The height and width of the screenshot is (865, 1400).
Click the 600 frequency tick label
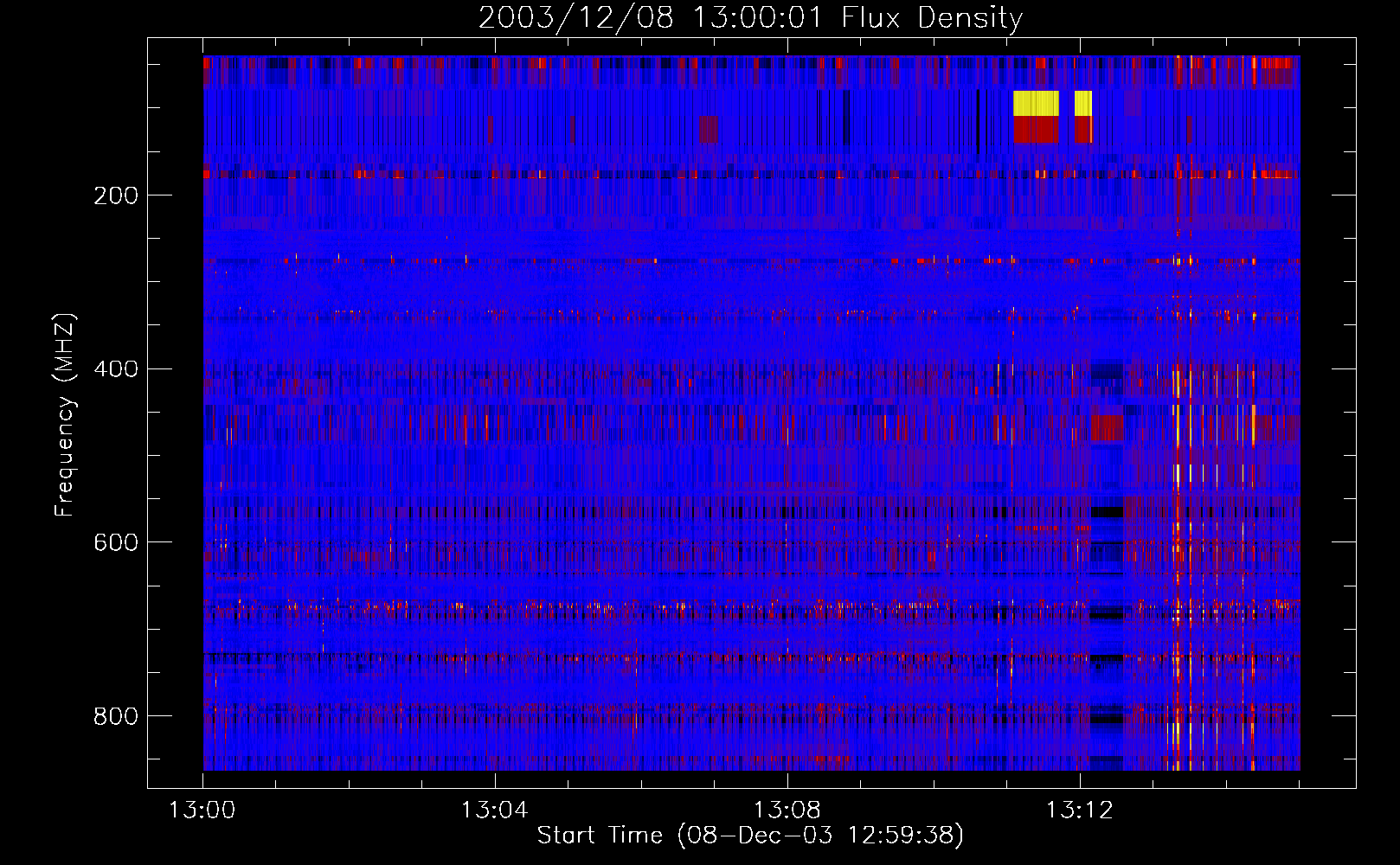pos(116,542)
